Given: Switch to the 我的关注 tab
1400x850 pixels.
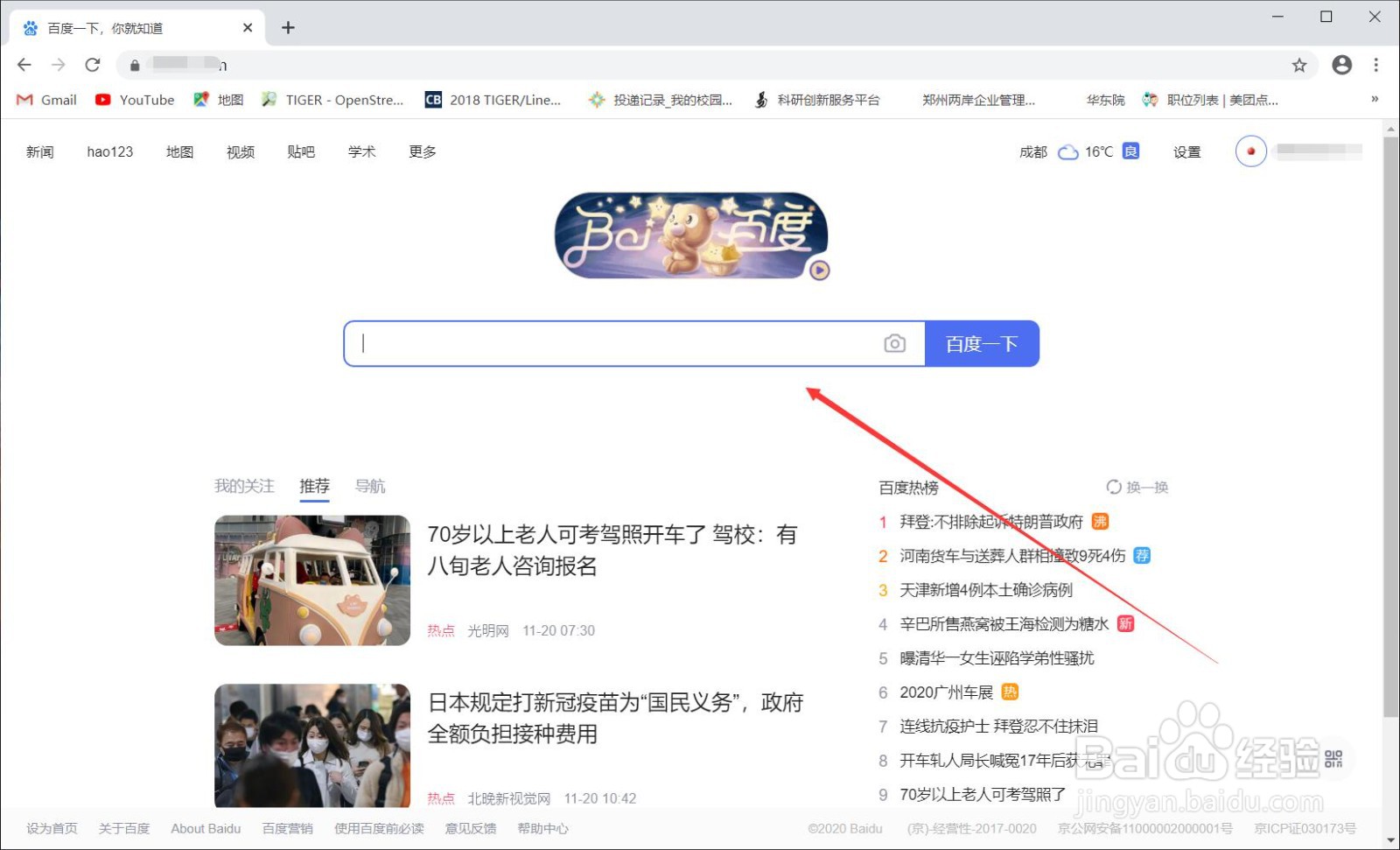Looking at the screenshot, I should (244, 486).
